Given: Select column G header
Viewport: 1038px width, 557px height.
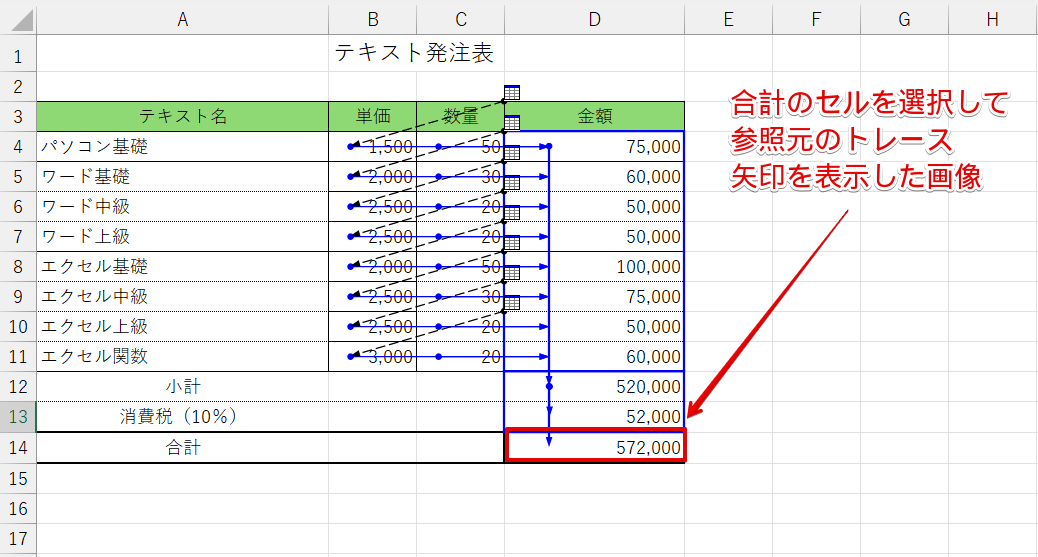Looking at the screenshot, I should pos(904,20).
